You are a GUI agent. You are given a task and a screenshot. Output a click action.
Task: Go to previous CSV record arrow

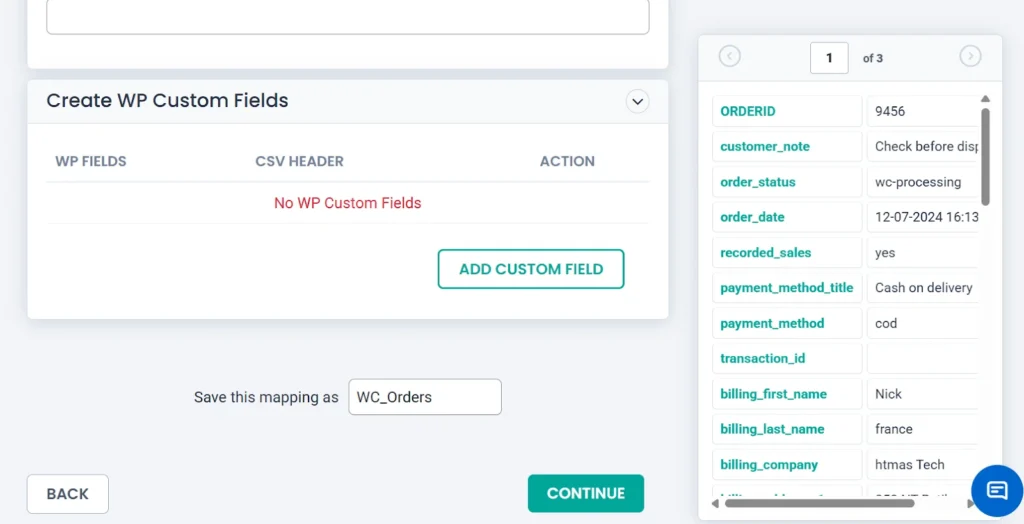pyautogui.click(x=730, y=57)
